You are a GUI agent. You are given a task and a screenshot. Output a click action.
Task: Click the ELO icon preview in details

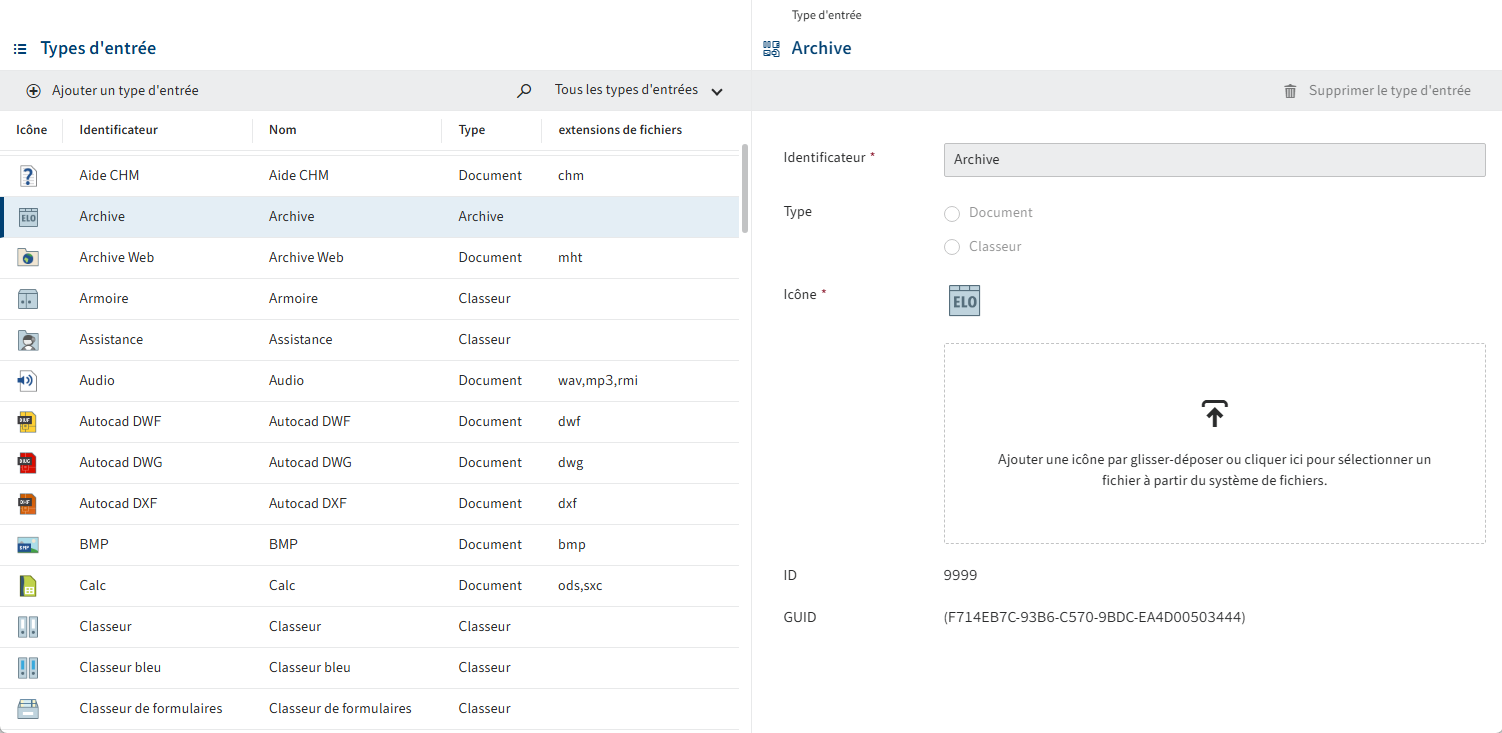964,300
